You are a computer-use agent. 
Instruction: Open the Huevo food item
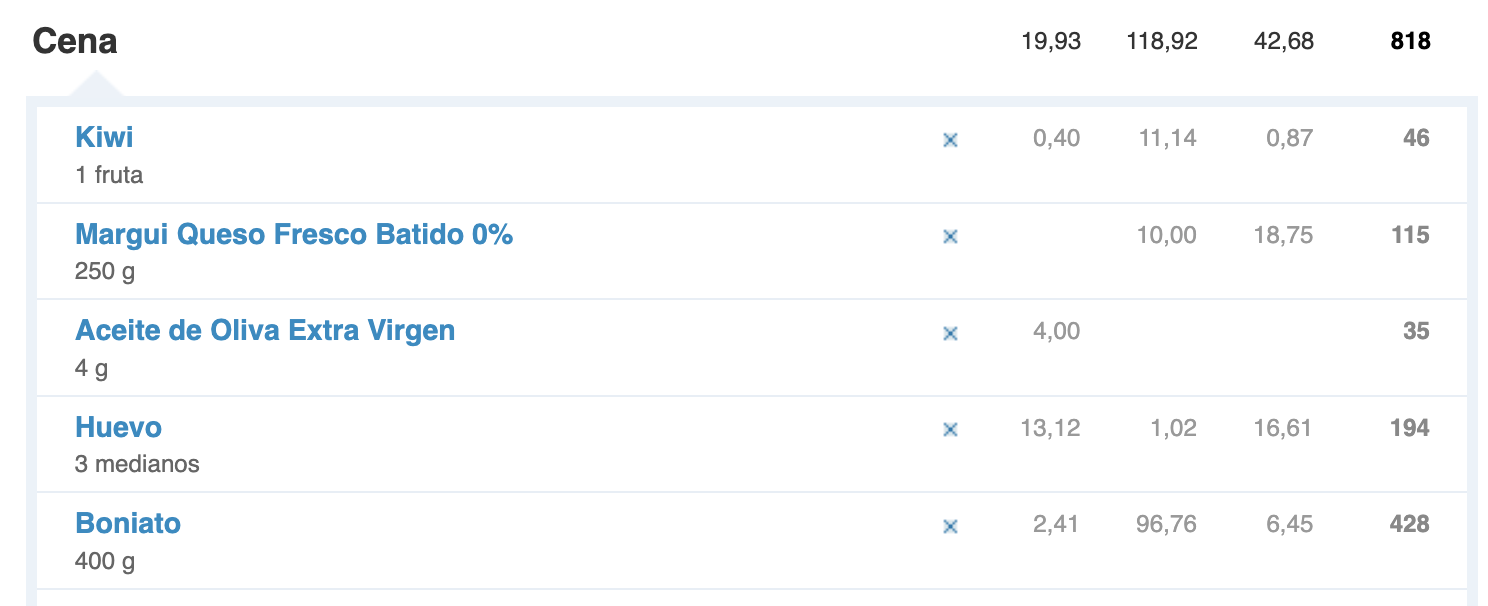coord(118,427)
